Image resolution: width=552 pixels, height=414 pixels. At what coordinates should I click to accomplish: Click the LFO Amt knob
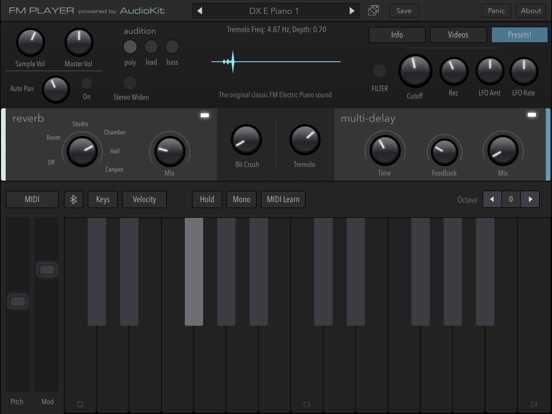pos(490,71)
